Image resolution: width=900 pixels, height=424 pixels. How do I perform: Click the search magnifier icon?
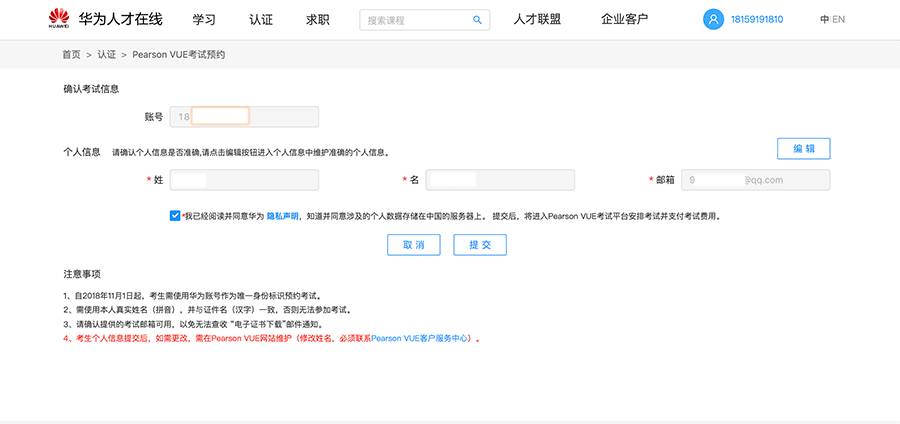coord(477,19)
